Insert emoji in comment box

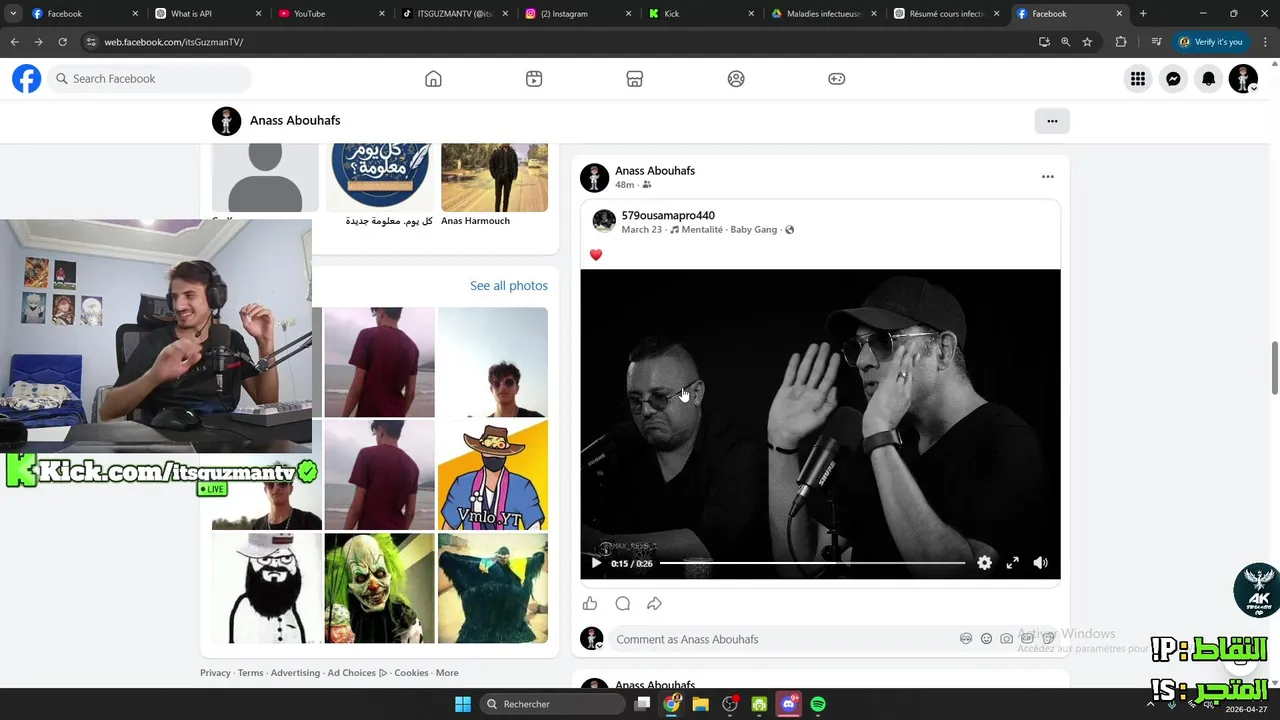click(986, 639)
